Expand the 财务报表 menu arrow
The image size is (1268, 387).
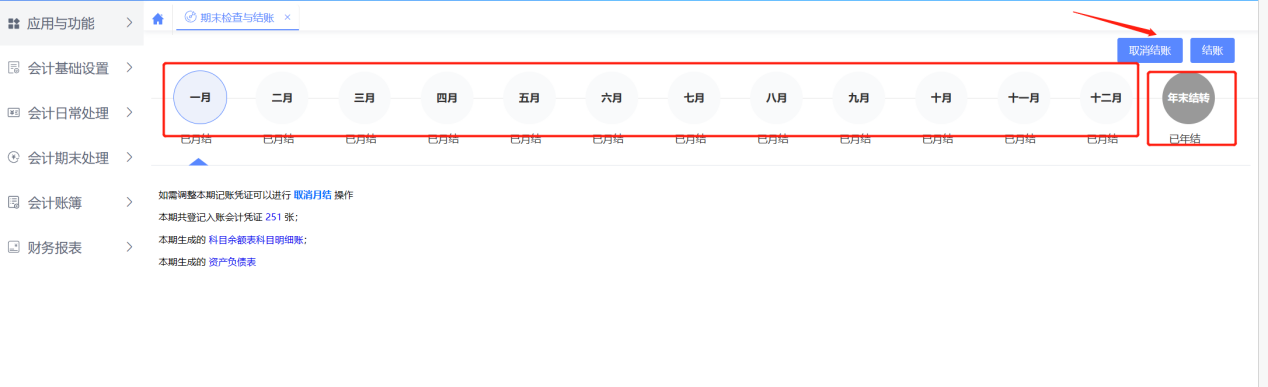click(130, 248)
